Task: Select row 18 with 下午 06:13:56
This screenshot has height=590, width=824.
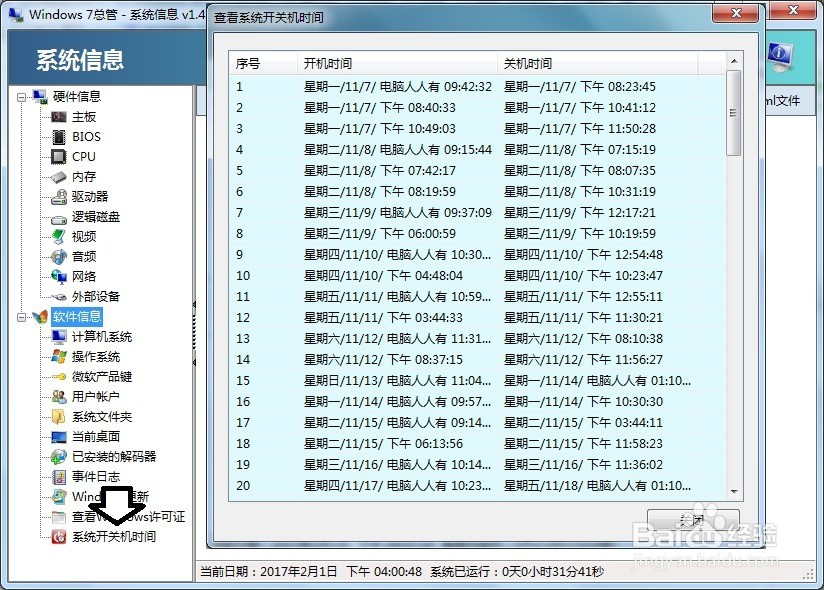Action: pyautogui.click(x=477, y=444)
